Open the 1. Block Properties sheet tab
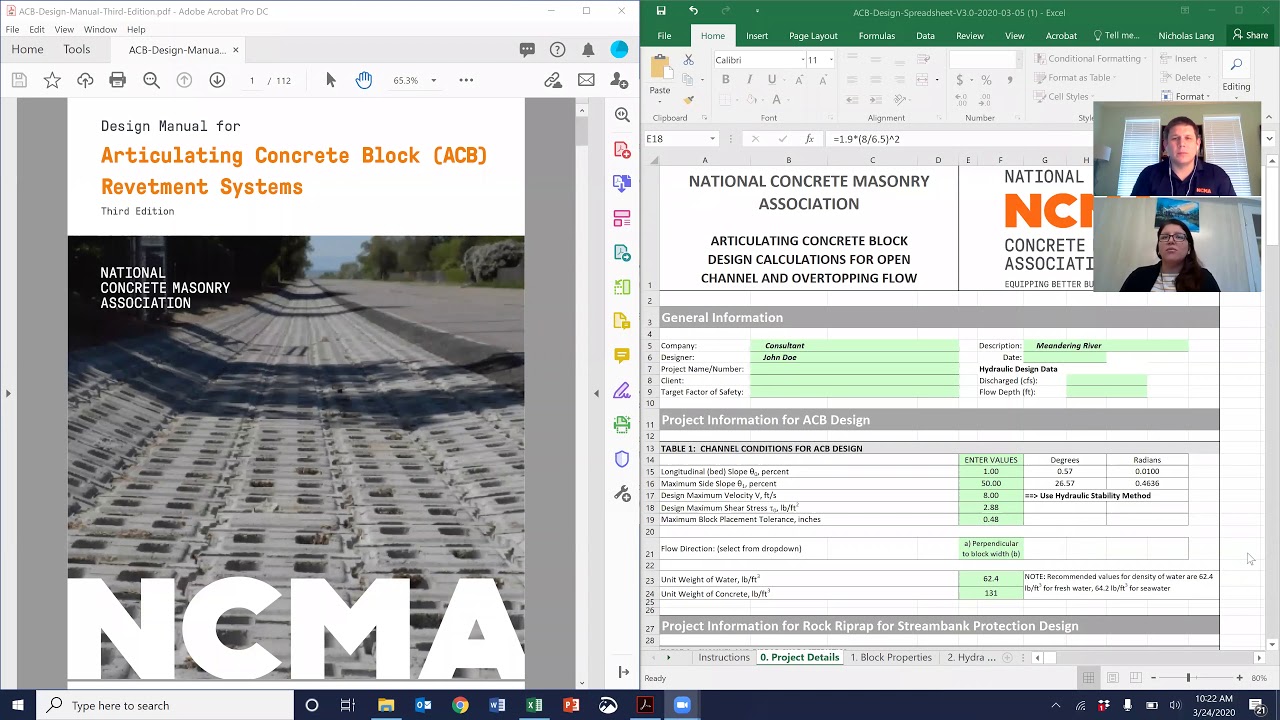The width and height of the screenshot is (1280, 720). (891, 658)
